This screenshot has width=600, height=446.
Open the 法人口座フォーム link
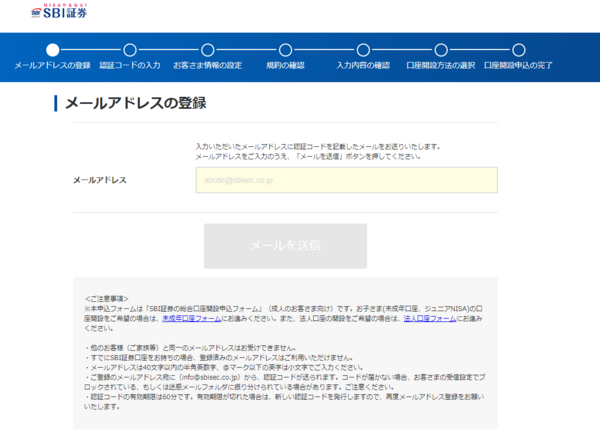pyautogui.click(x=430, y=319)
